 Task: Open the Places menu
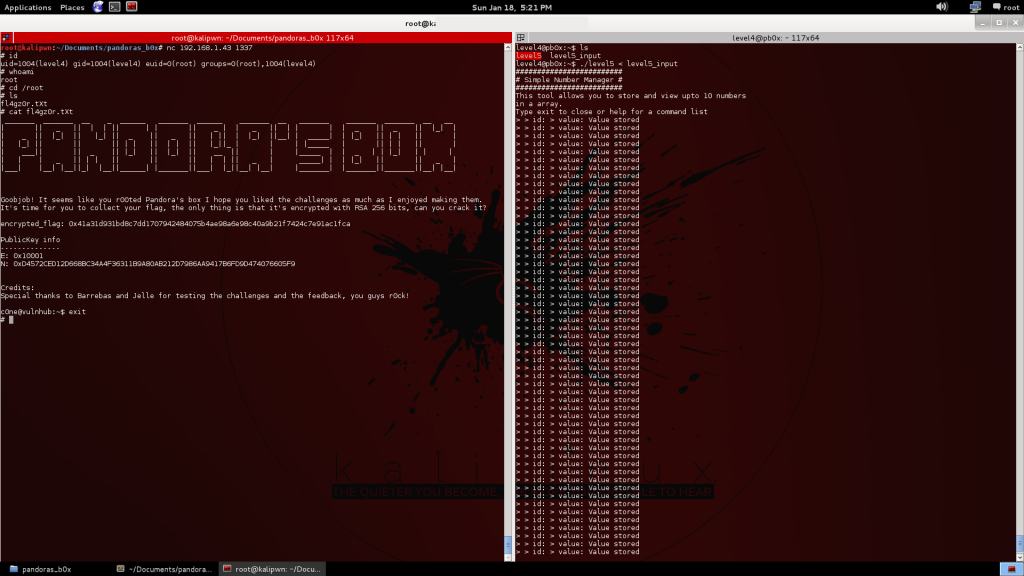pyautogui.click(x=72, y=7)
